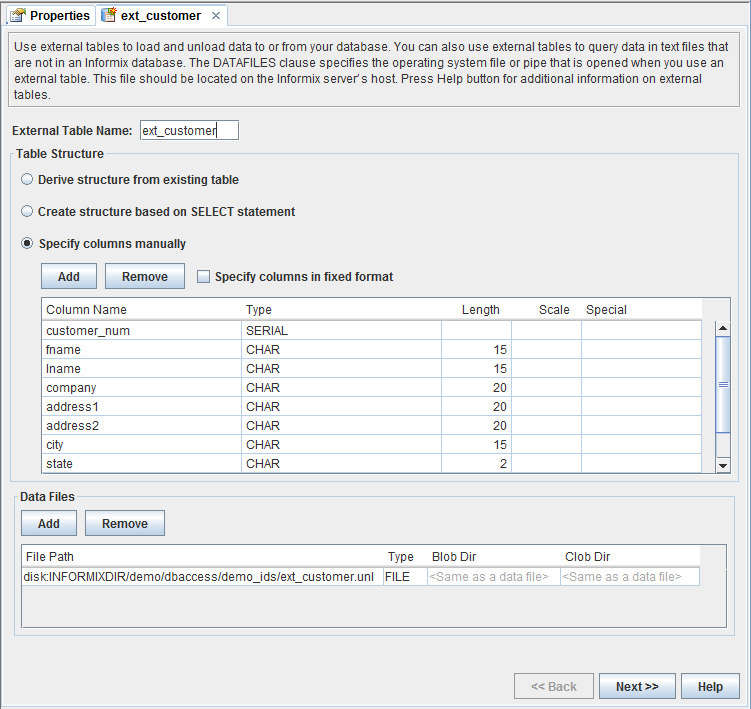This screenshot has width=751, height=709.
Task: Go to the next wizard step
Action: coord(636,687)
